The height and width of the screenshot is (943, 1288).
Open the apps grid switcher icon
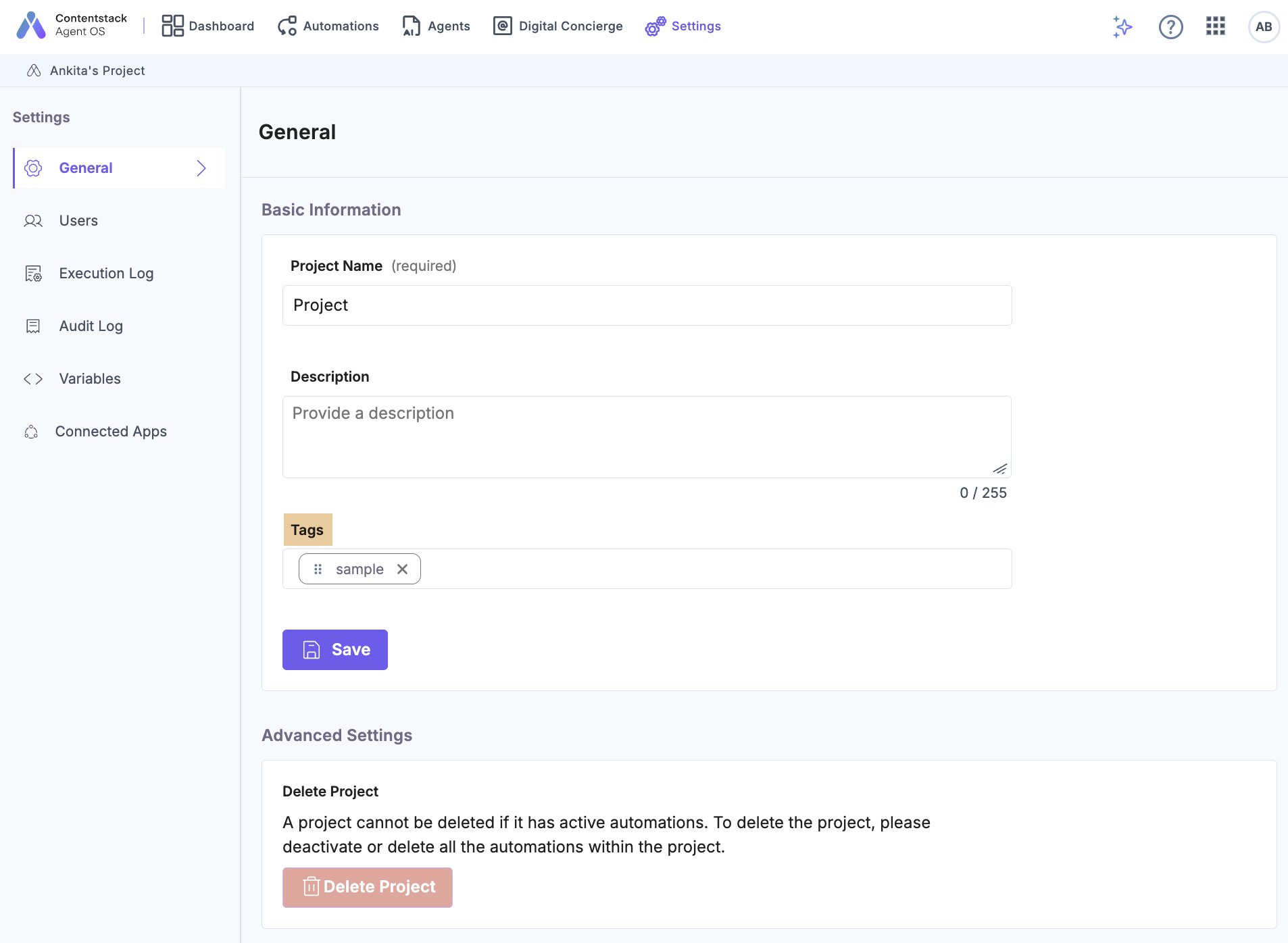[x=1215, y=26]
